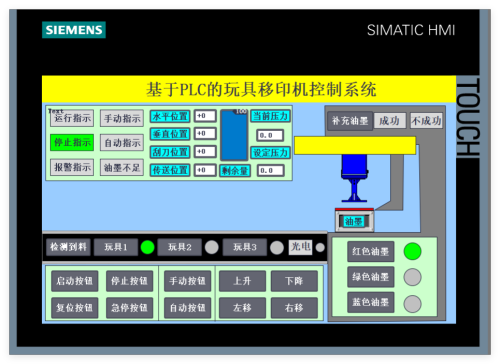Click the small gray lamp beside 光电
This screenshot has width=500, height=364.
(x=320, y=248)
